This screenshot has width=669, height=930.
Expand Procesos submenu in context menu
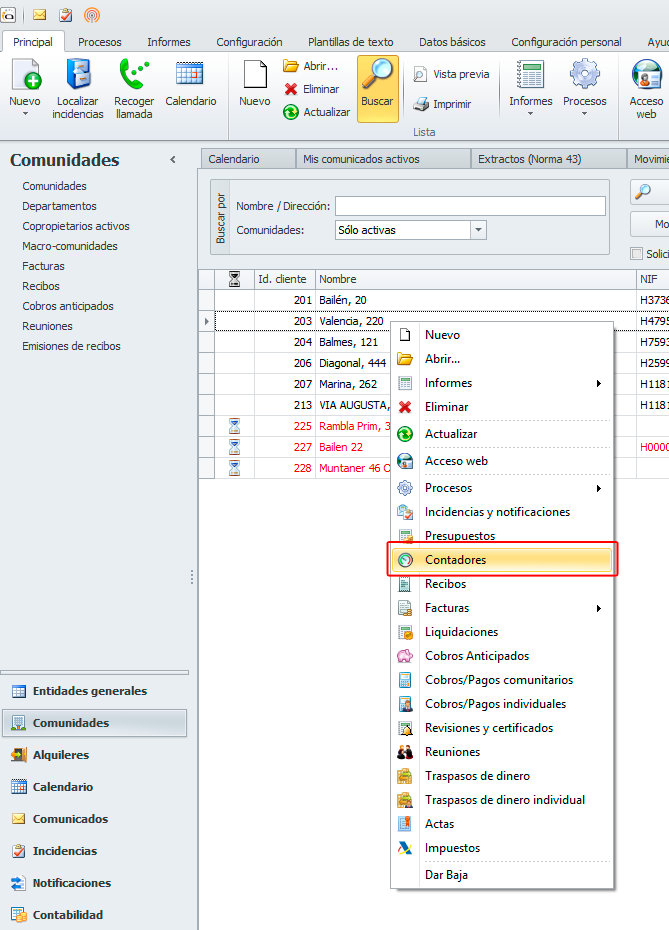click(502, 488)
